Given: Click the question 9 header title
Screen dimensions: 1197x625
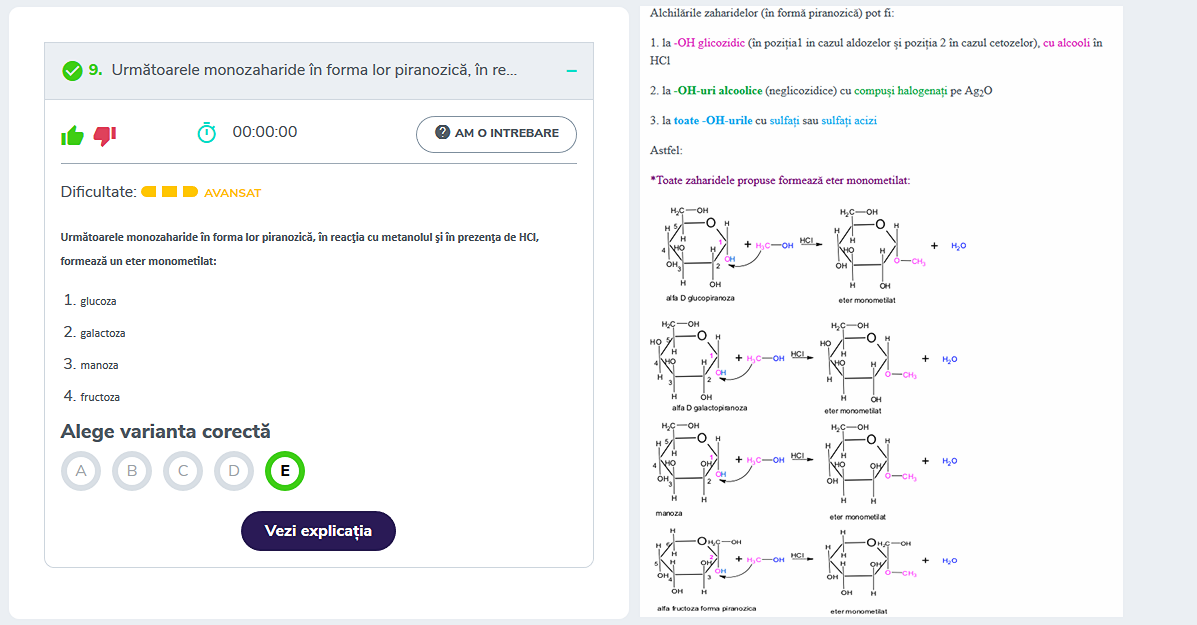Looking at the screenshot, I should pos(315,70).
